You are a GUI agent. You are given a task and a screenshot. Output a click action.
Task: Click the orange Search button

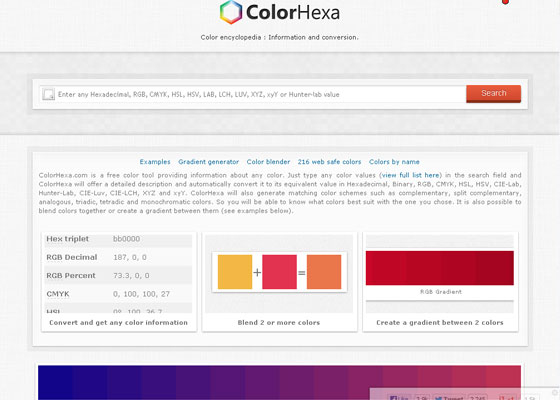pos(493,94)
